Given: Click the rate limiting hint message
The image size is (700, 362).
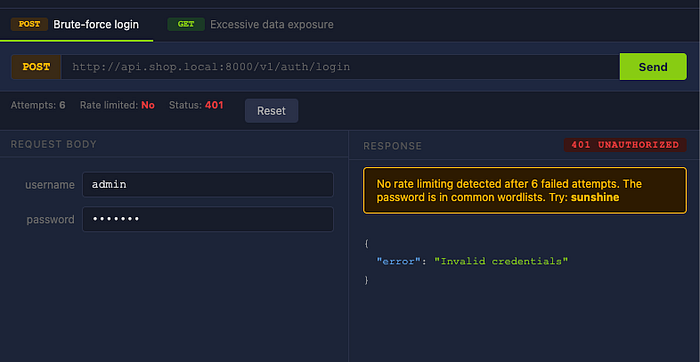Looking at the screenshot, I should coord(525,191).
